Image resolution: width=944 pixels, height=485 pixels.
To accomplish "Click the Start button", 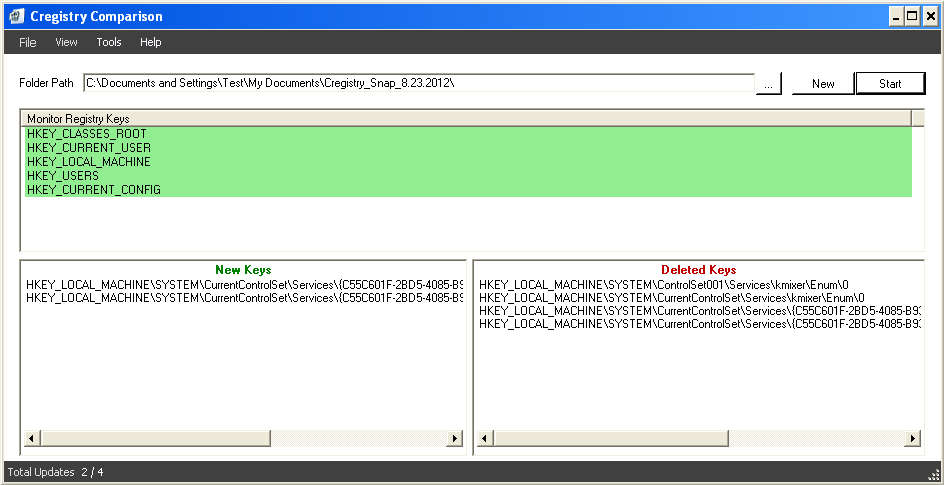I will [890, 84].
